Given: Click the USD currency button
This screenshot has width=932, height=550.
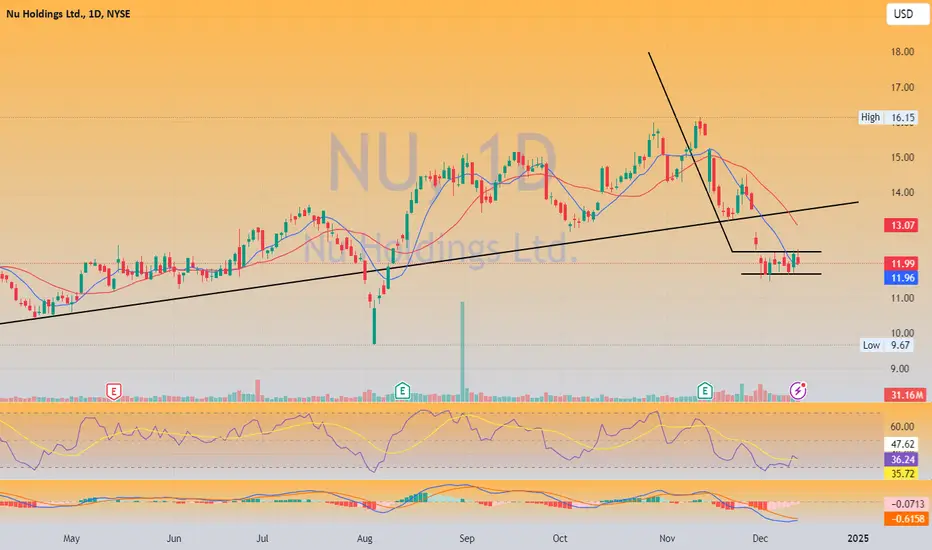Looking at the screenshot, I should 907,14.
